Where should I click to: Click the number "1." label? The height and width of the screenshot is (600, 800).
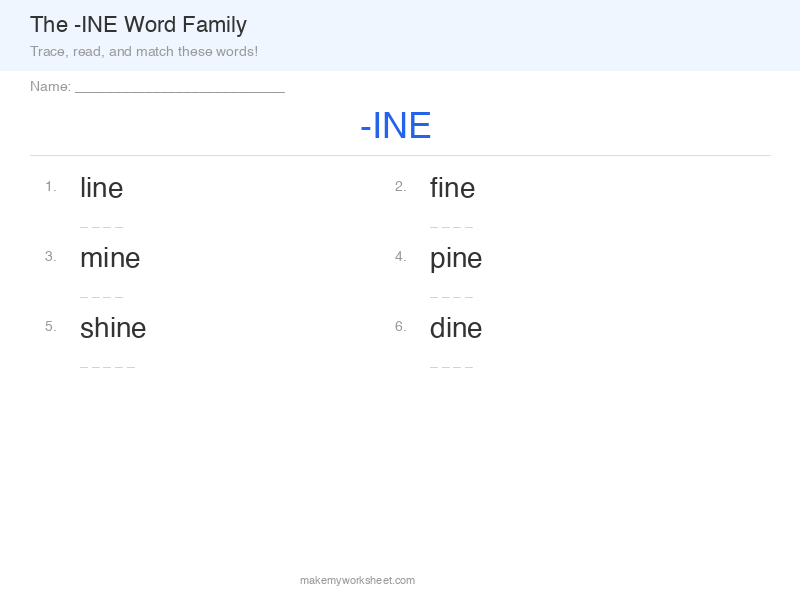click(48, 185)
